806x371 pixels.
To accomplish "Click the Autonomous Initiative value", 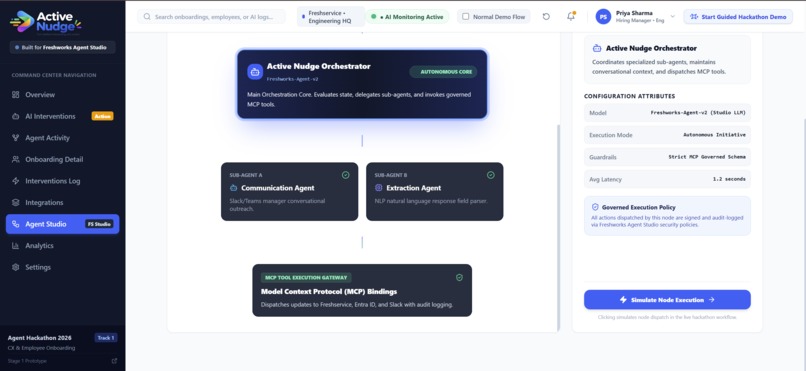I will (x=714, y=135).
